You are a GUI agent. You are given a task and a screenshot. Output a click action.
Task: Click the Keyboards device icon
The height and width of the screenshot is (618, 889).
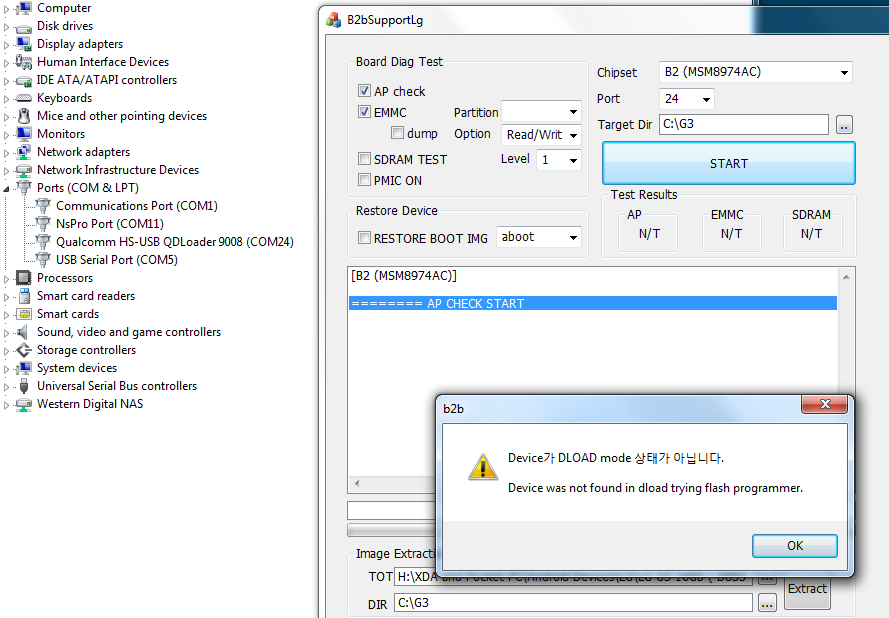[24, 98]
